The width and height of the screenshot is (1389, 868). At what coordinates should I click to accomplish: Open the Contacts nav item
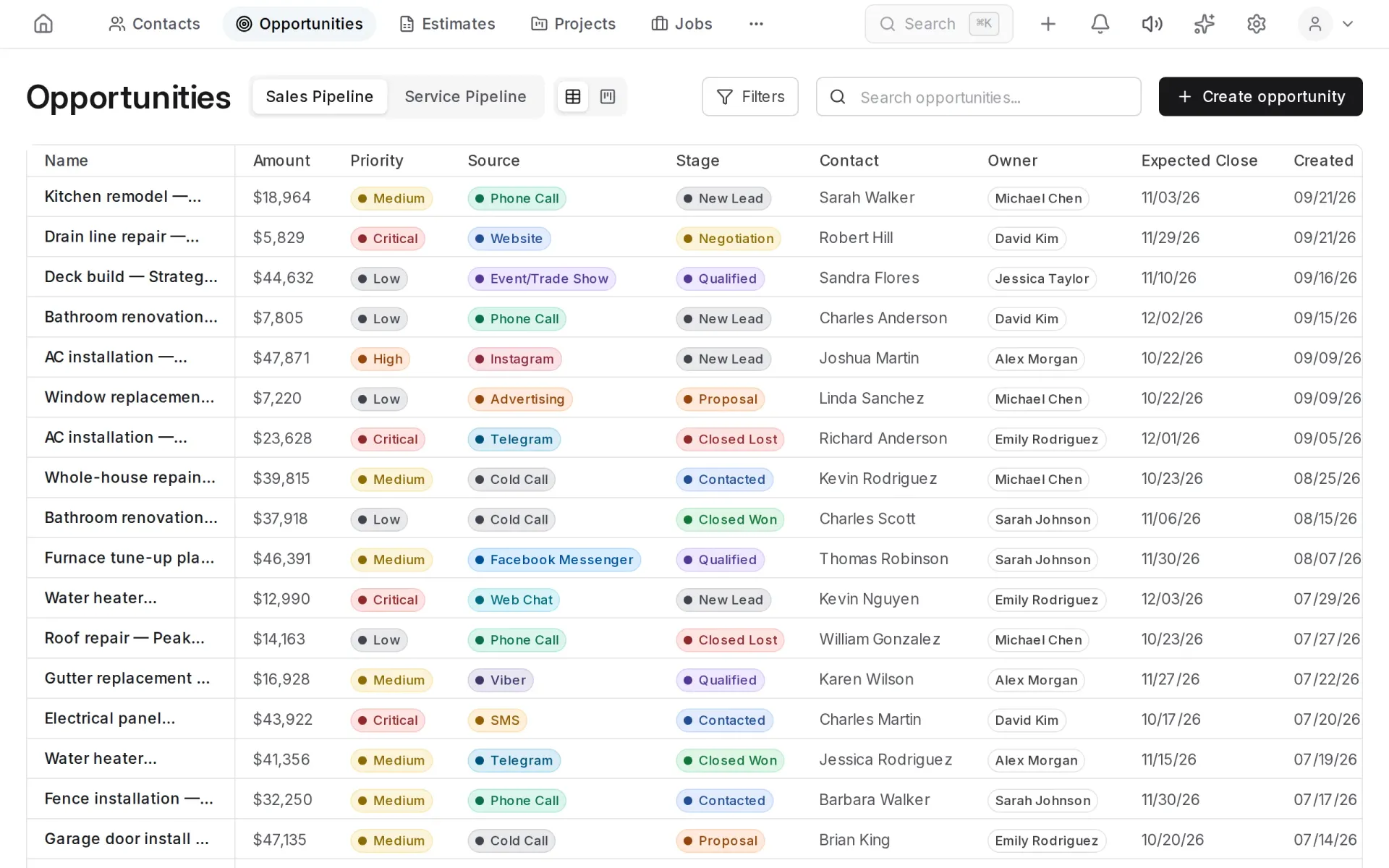pos(154,24)
